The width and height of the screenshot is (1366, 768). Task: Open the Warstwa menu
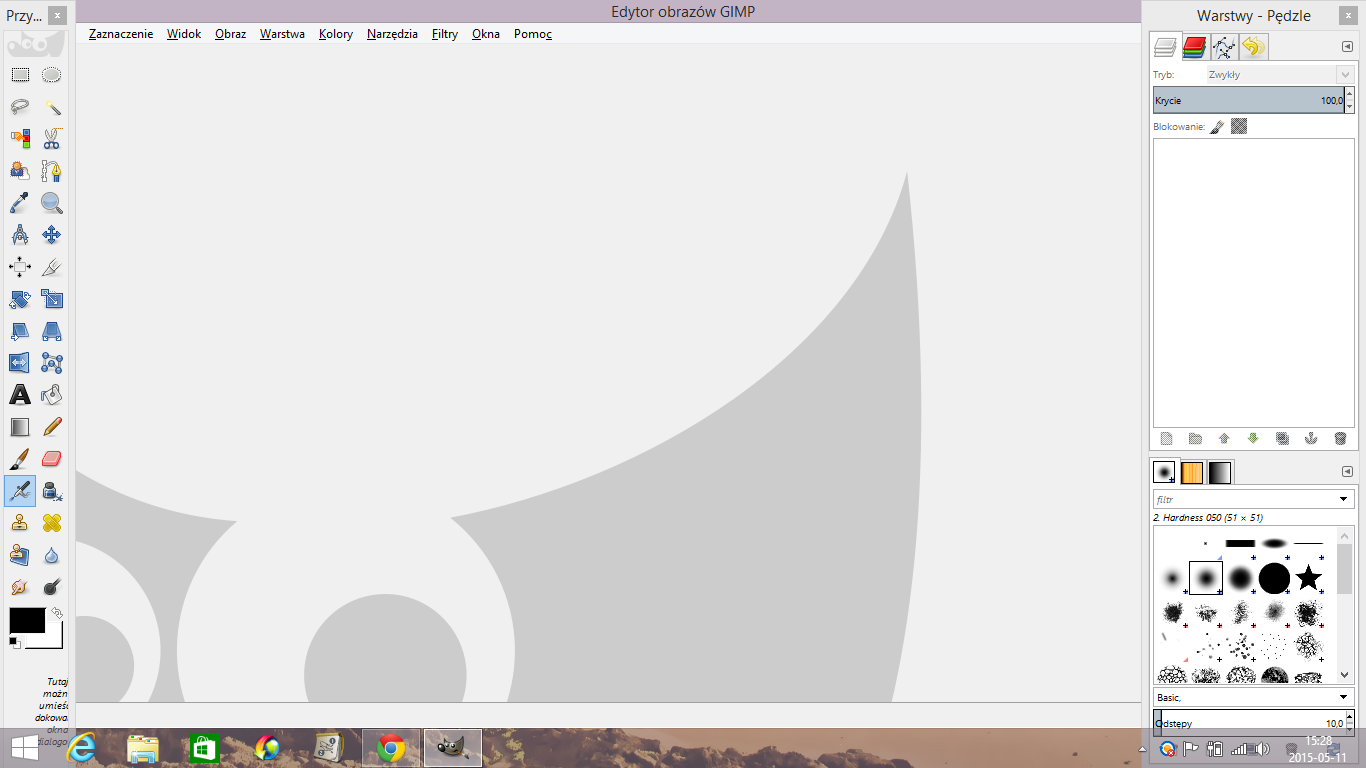click(x=282, y=34)
